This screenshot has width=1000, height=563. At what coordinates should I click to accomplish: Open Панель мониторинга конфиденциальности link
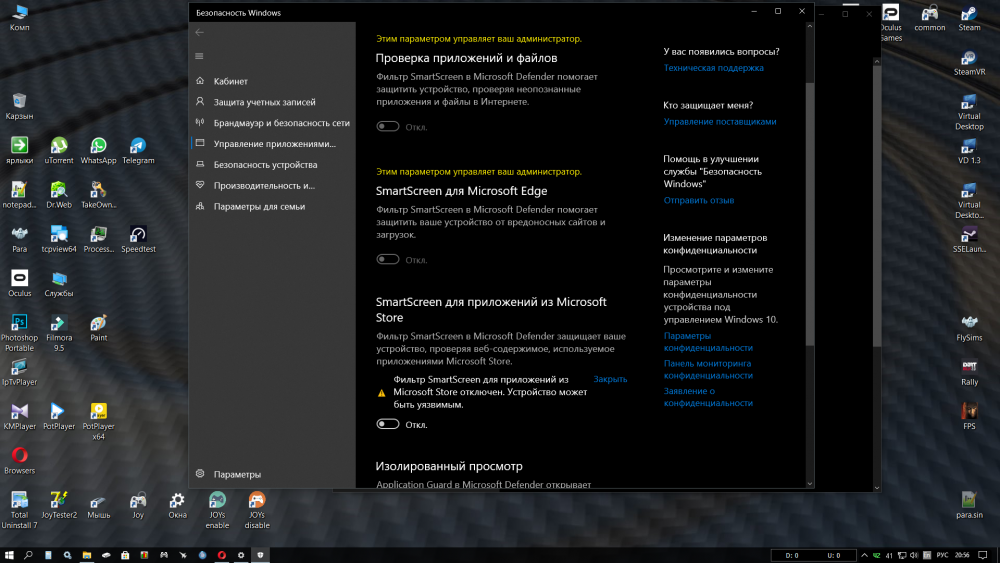point(708,369)
